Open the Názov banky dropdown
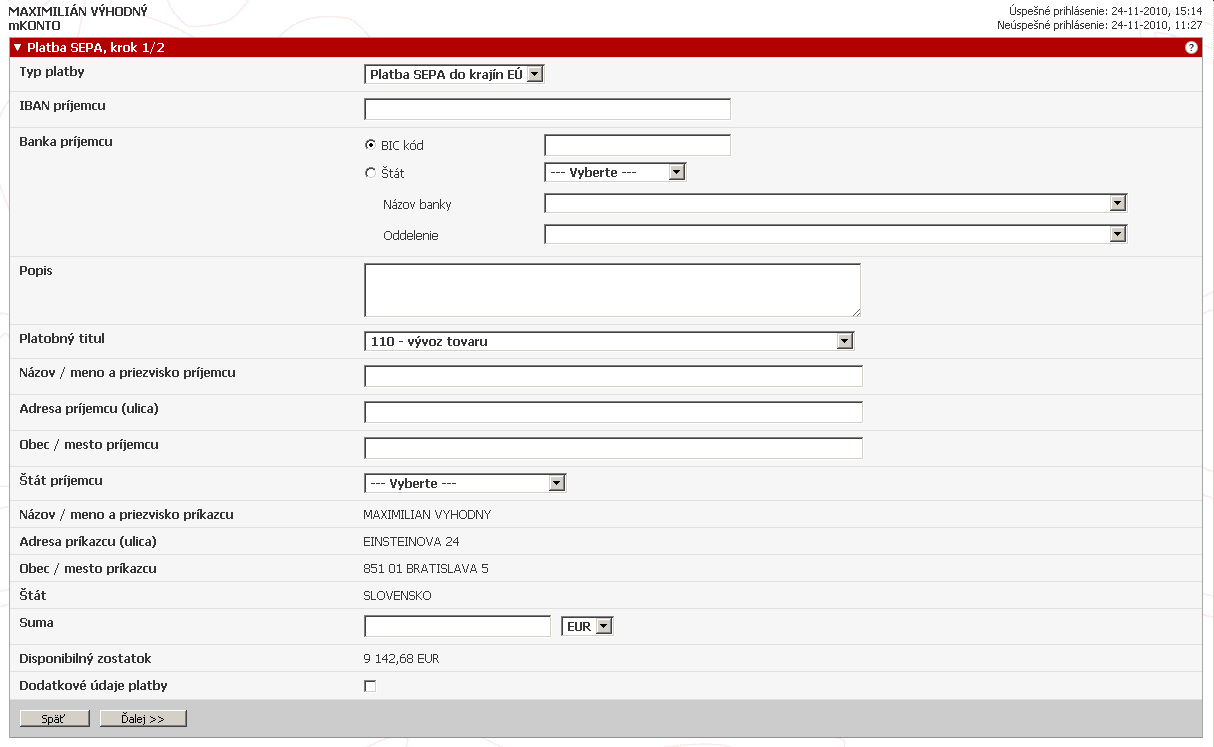 pyautogui.click(x=836, y=204)
